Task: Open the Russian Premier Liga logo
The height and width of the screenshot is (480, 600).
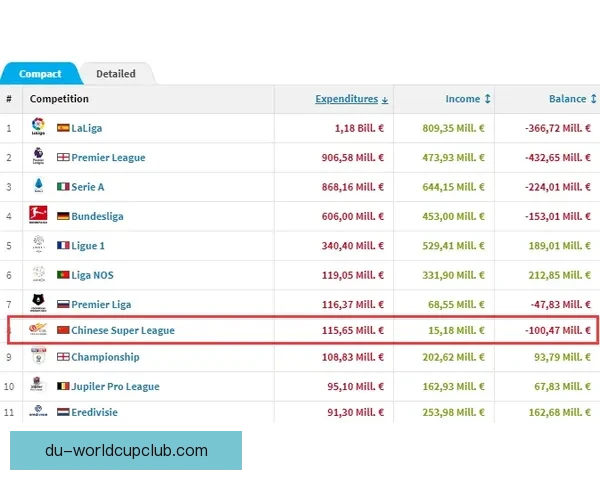Action: coord(38,303)
